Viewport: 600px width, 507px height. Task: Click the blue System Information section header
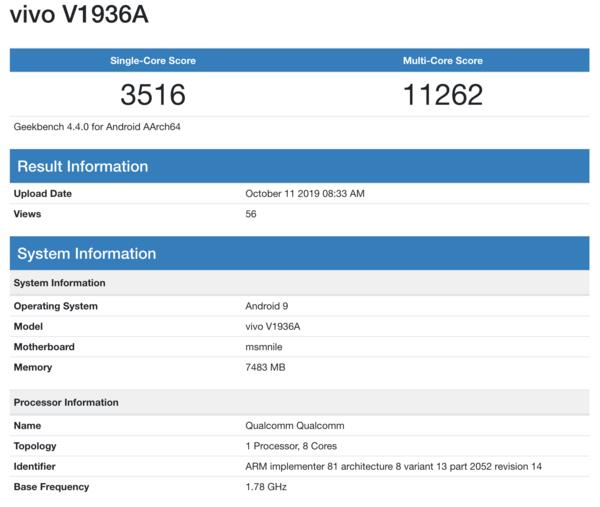[x=87, y=253]
